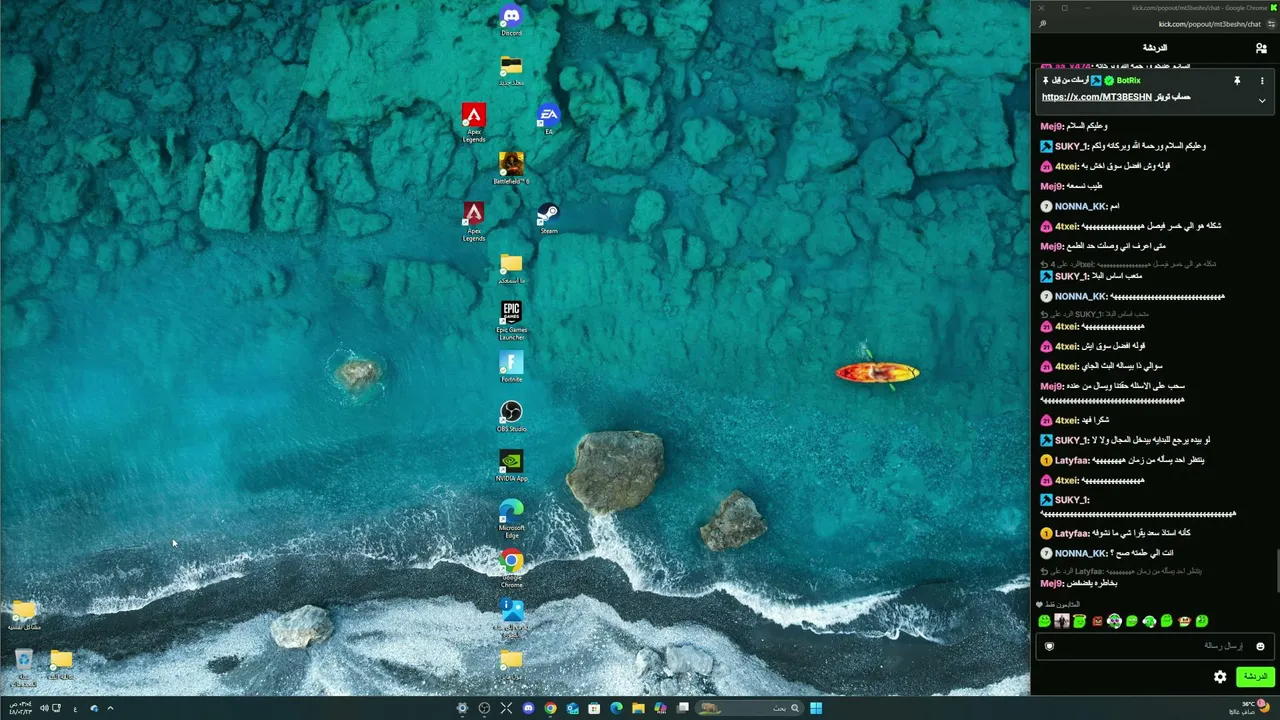Insert the person photo emote
The width and height of the screenshot is (1280, 720).
point(1062,621)
